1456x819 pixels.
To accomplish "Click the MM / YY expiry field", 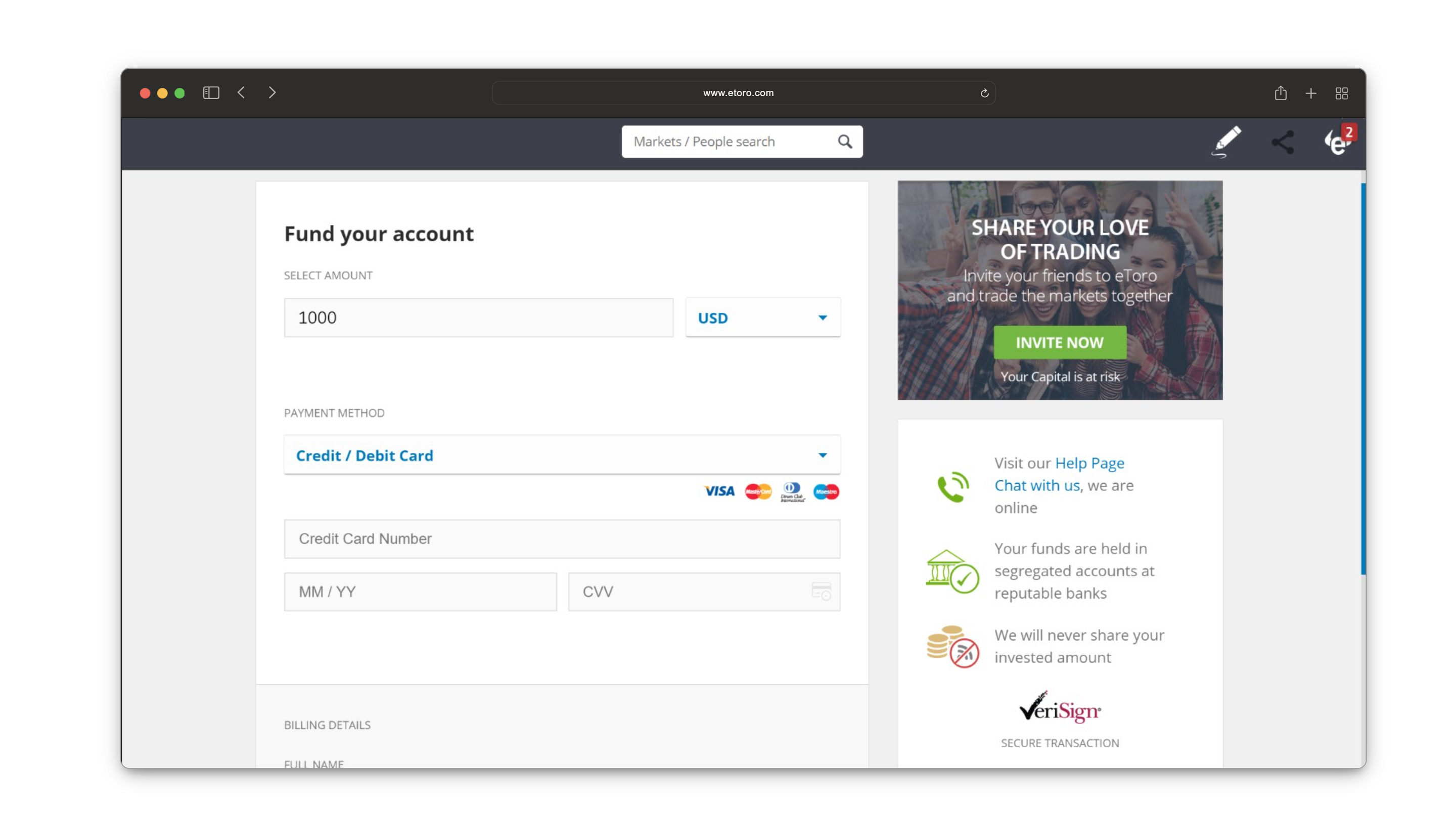I will [420, 592].
